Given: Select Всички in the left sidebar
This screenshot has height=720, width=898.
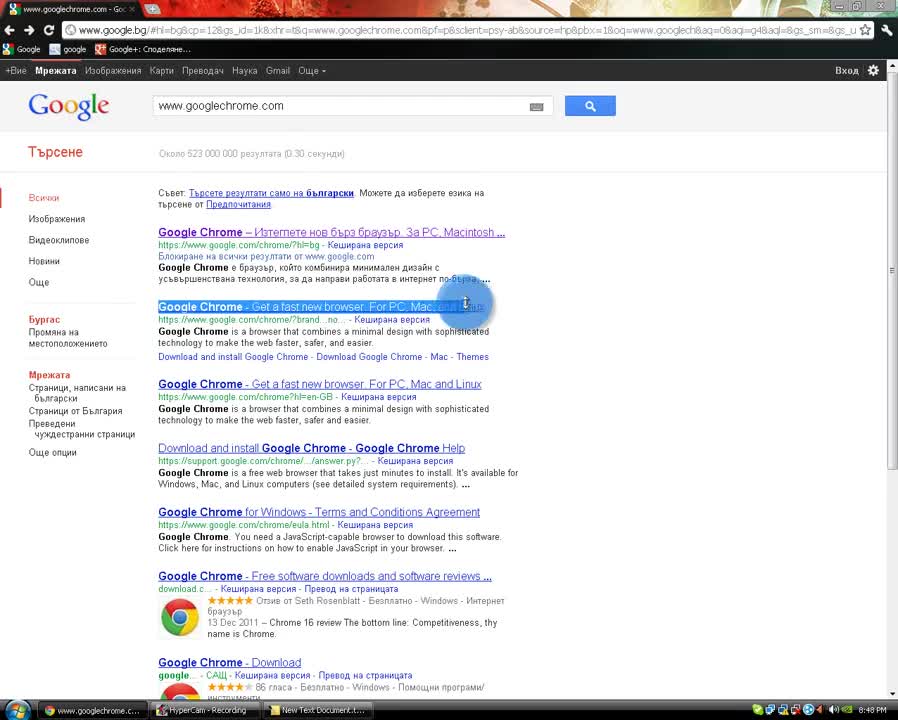Looking at the screenshot, I should point(44,198).
